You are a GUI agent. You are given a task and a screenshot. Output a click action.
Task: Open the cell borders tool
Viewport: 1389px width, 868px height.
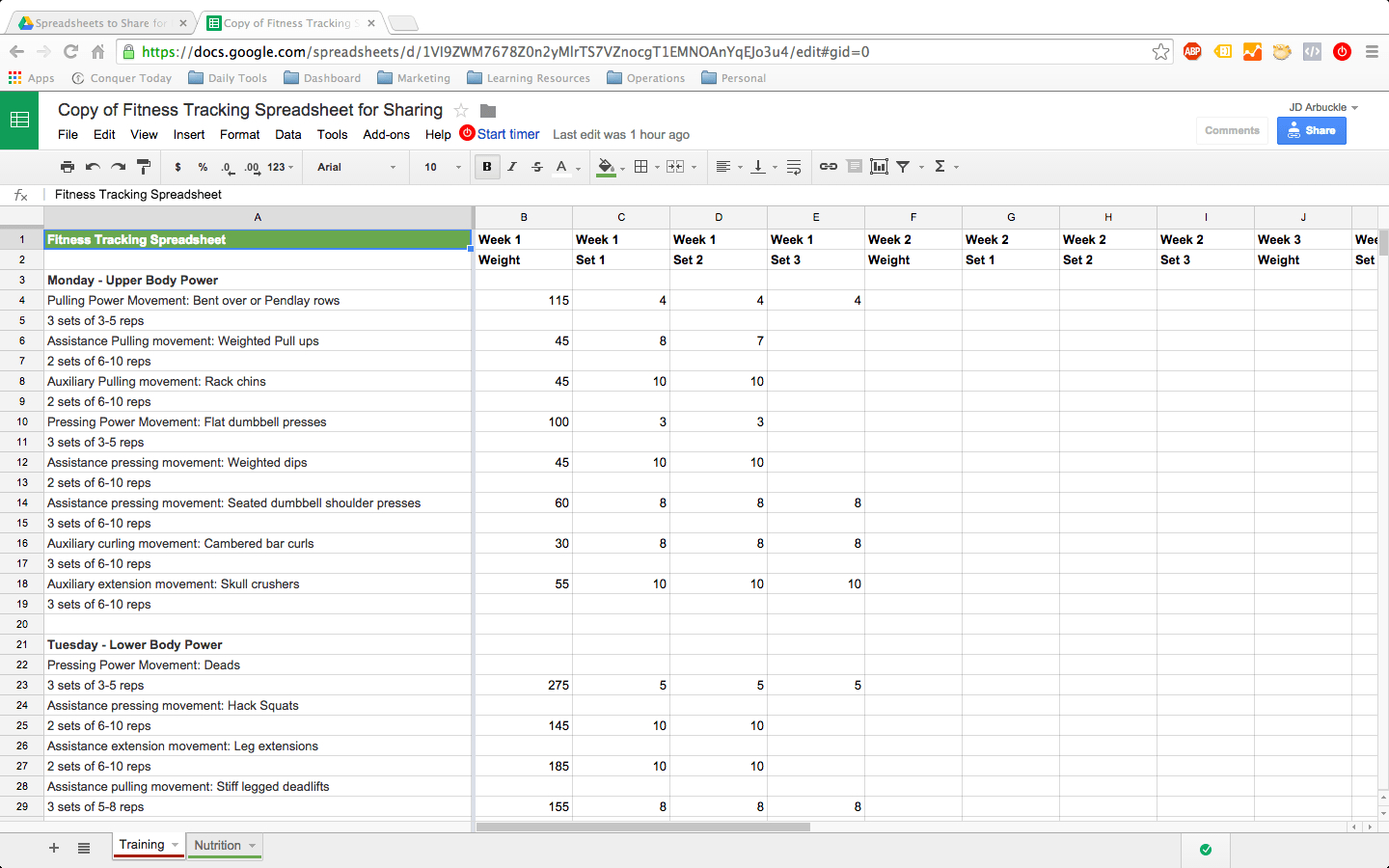[640, 167]
